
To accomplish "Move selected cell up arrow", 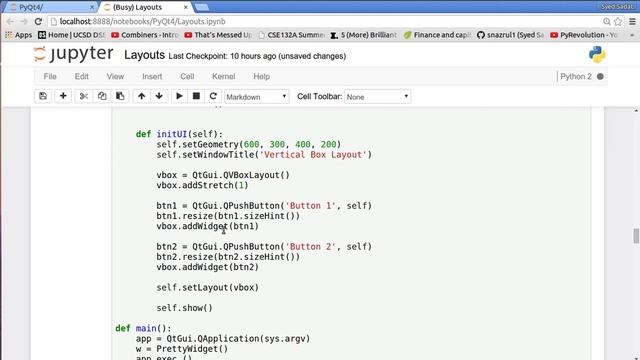I will tap(141, 96).
